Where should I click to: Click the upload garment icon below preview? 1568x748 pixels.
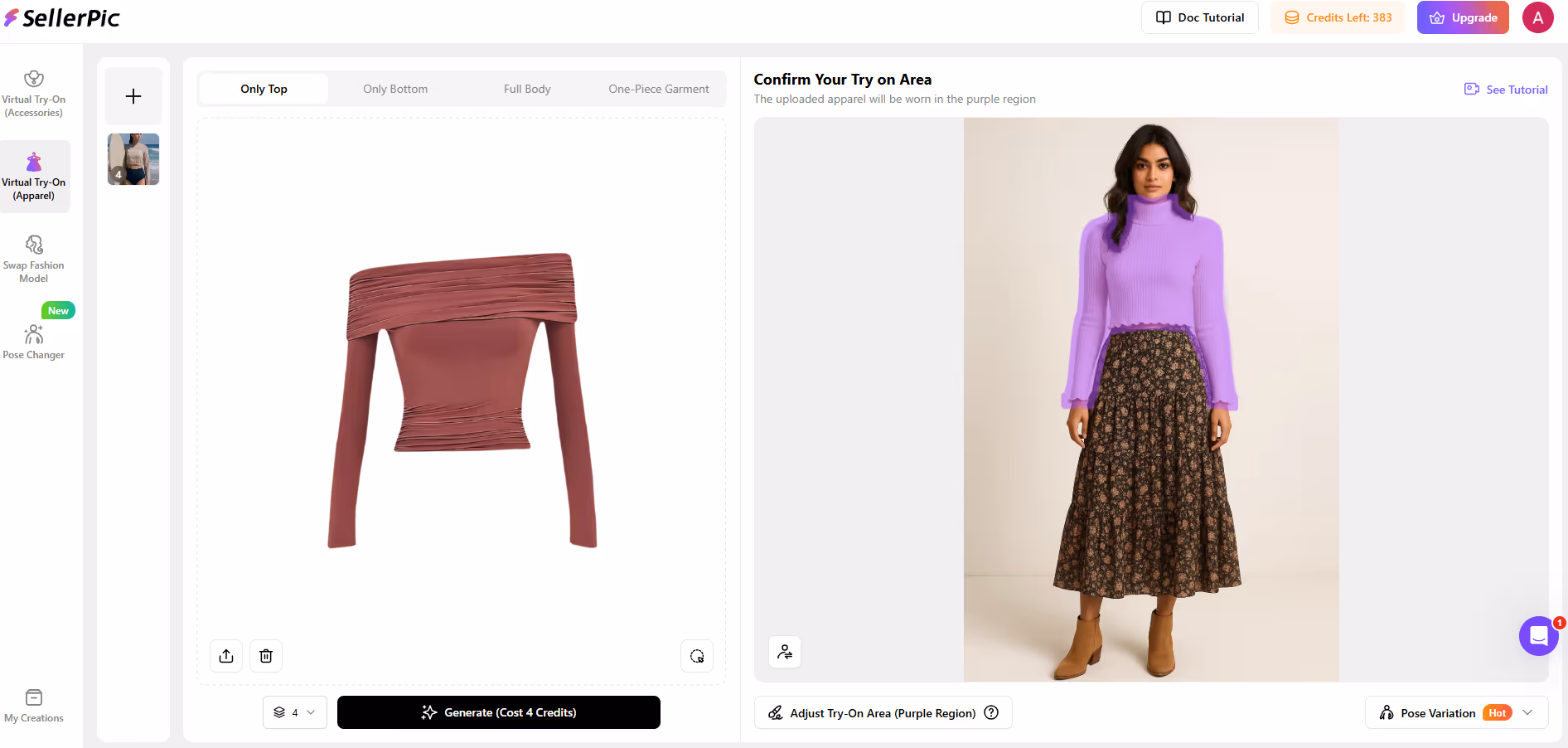coord(226,656)
